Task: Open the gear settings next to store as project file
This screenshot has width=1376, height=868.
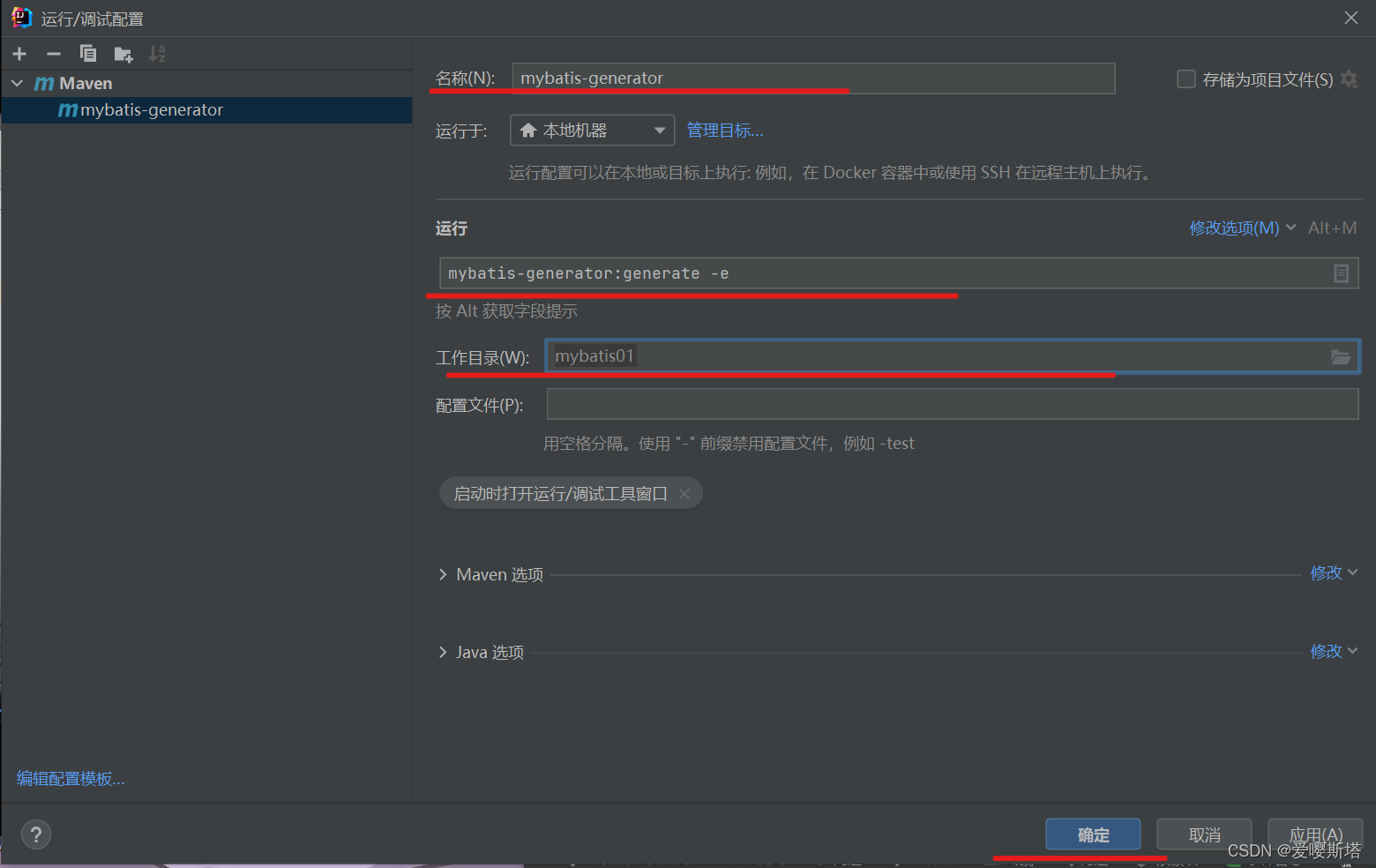Action: (1349, 79)
